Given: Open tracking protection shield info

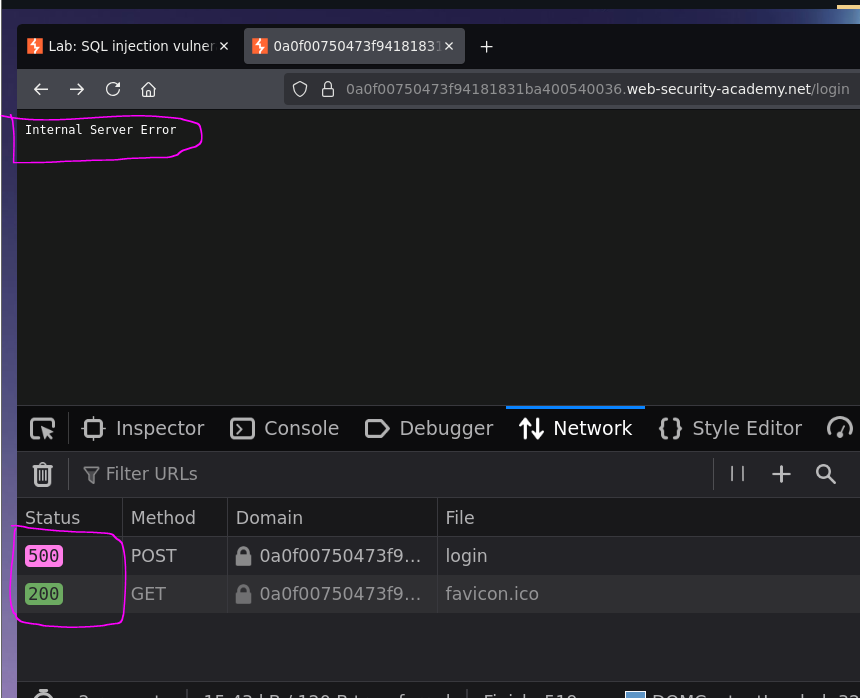Looking at the screenshot, I should click(300, 89).
